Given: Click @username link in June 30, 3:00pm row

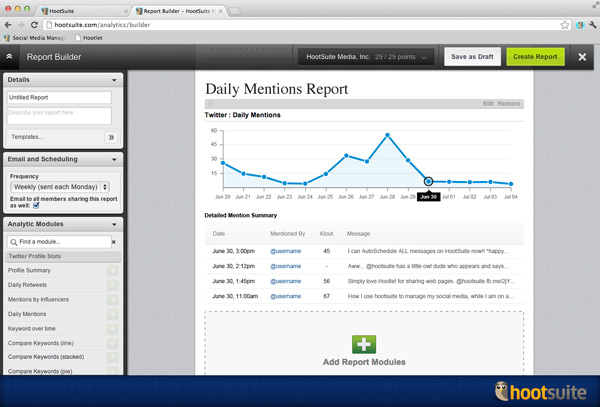Looking at the screenshot, I should (x=285, y=251).
